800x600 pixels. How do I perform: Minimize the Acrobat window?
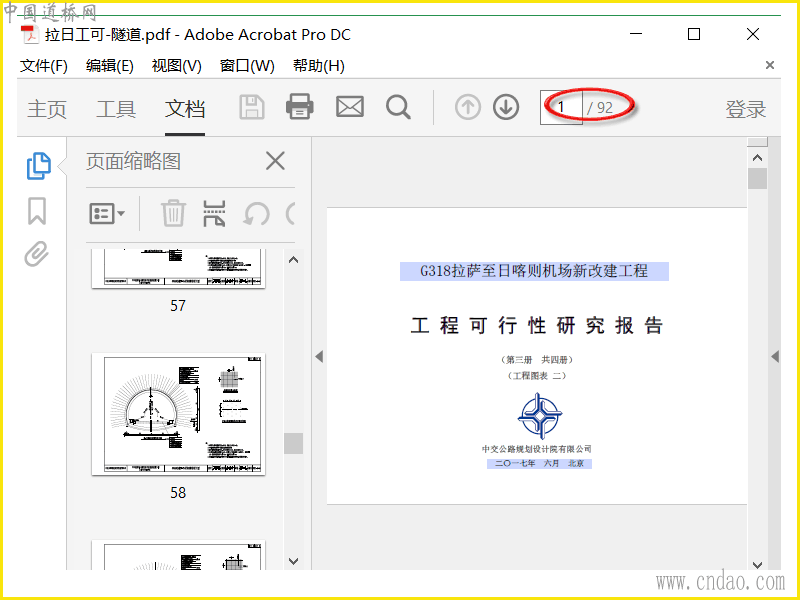[636, 34]
